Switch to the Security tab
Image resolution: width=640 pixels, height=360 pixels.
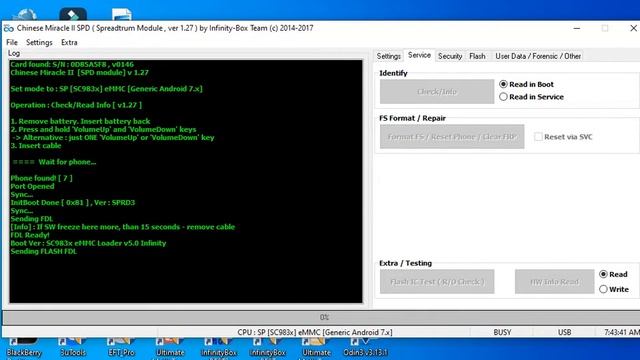[x=450, y=56]
